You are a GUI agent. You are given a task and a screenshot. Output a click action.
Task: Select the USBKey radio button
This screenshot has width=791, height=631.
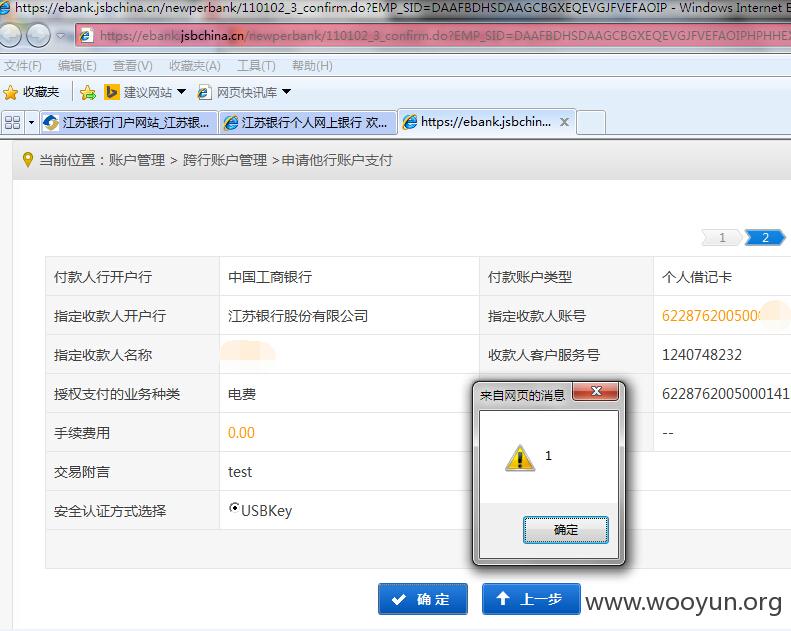pyautogui.click(x=234, y=508)
